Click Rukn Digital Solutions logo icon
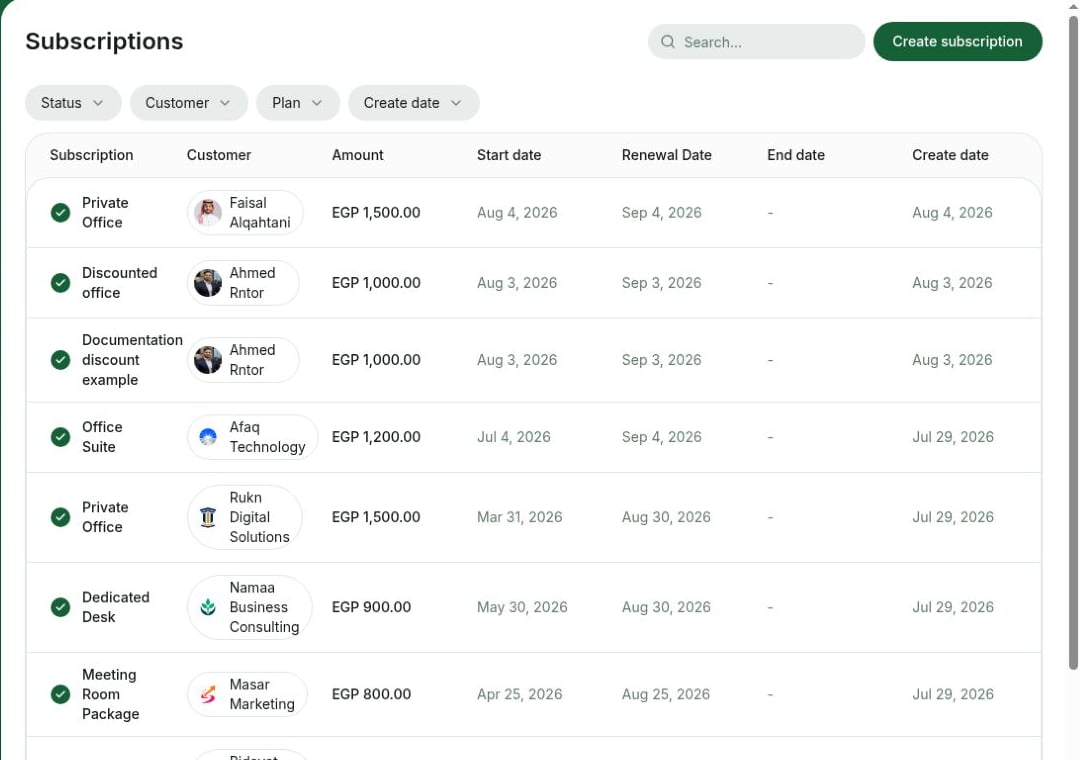This screenshot has width=1080, height=760. (208, 517)
